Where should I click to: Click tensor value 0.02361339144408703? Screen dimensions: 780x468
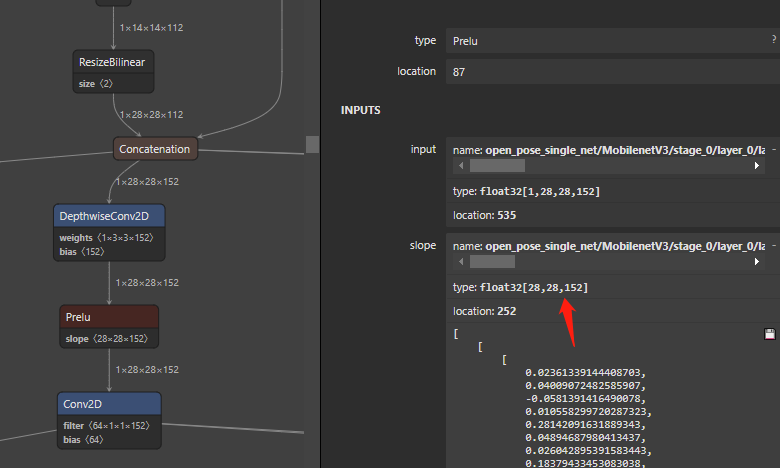[x=585, y=373]
